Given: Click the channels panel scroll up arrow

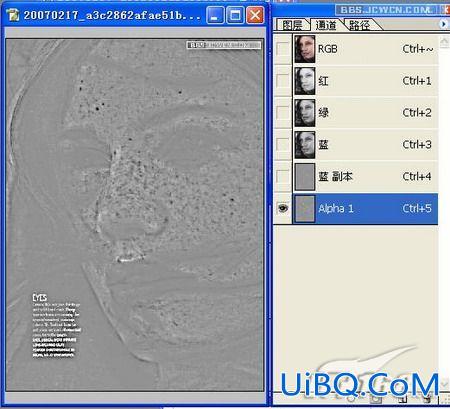Looking at the screenshot, I should (x=444, y=43).
